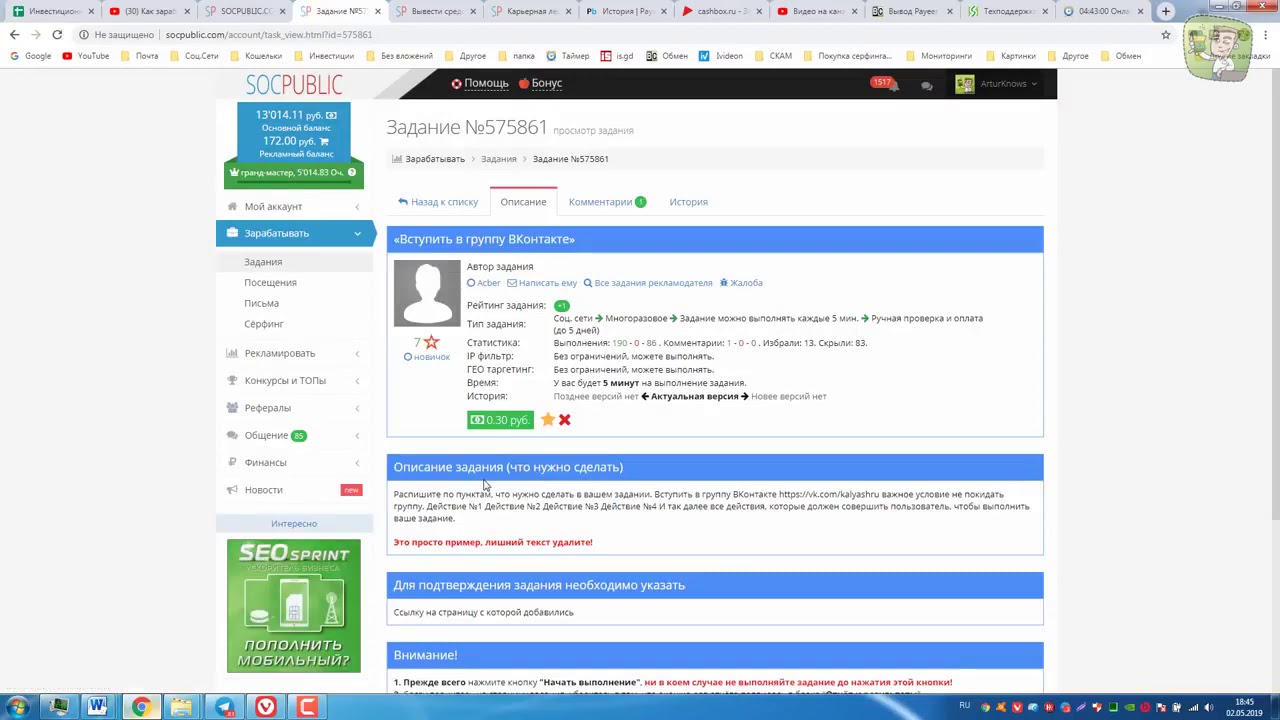Screen dimensions: 1280x720
Task: Click the RU language indicator in tray
Action: [x=964, y=706]
